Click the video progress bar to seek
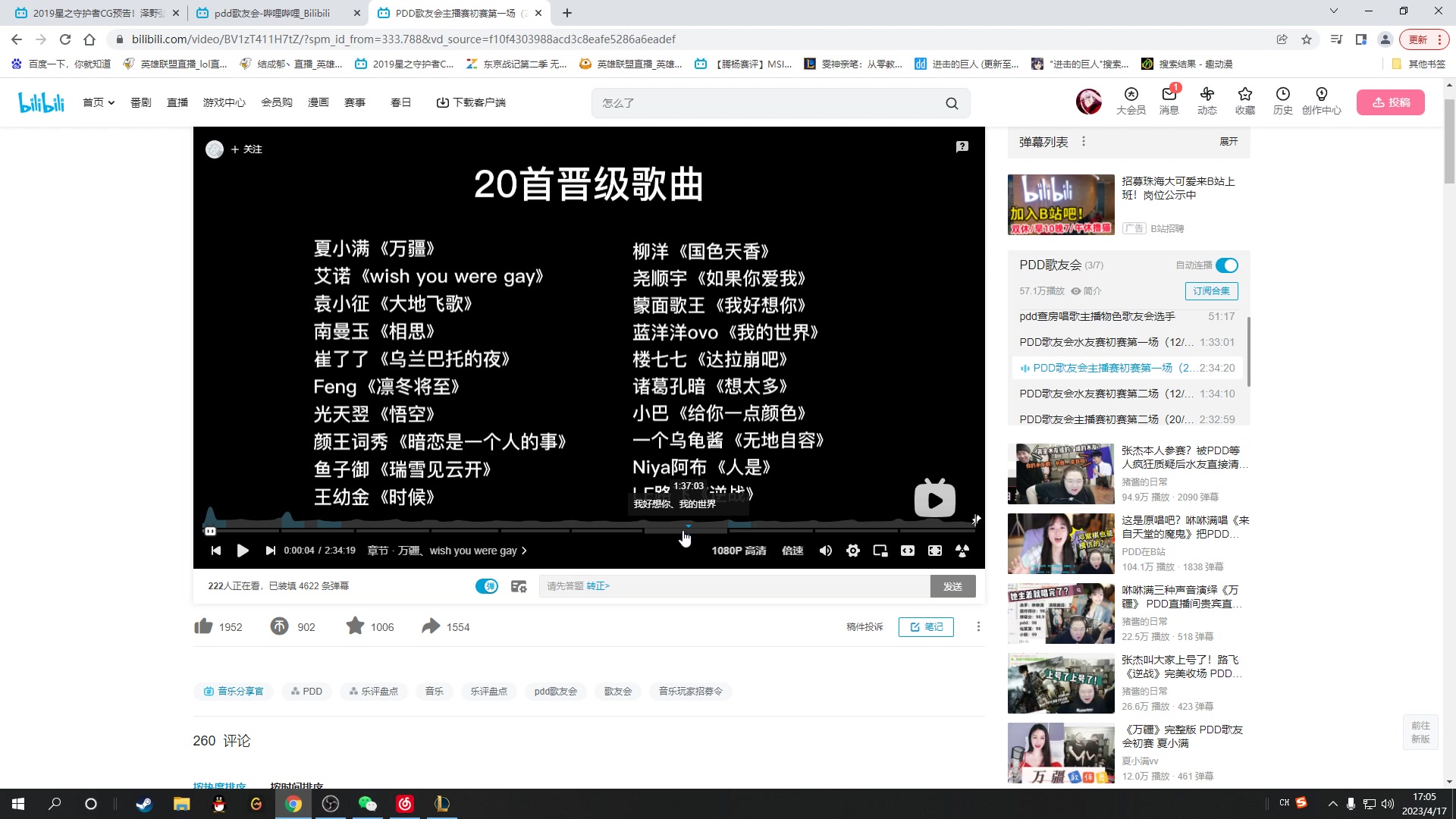The height and width of the screenshot is (819, 1456). (531, 531)
